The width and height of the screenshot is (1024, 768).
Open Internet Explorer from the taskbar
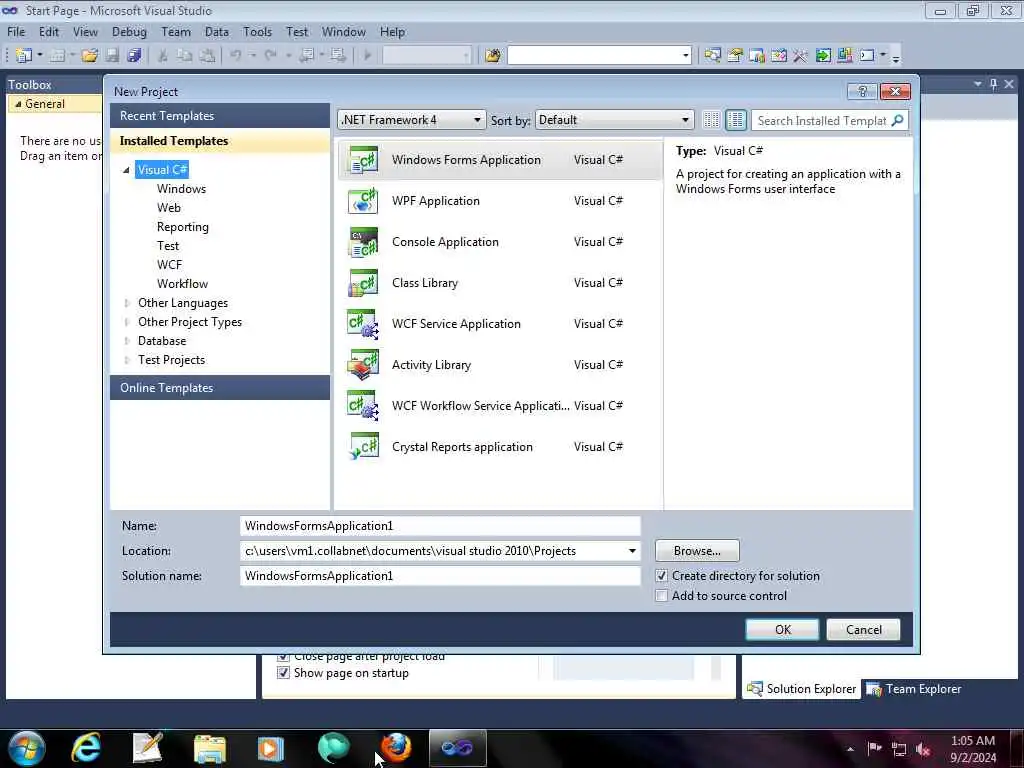pos(86,748)
